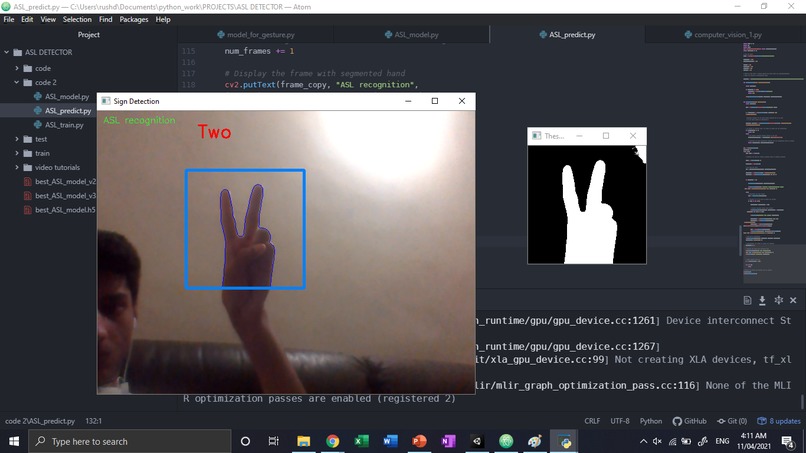This screenshot has height=453, width=806.
Task: Click the cursor position 132:1
Action: (94, 421)
